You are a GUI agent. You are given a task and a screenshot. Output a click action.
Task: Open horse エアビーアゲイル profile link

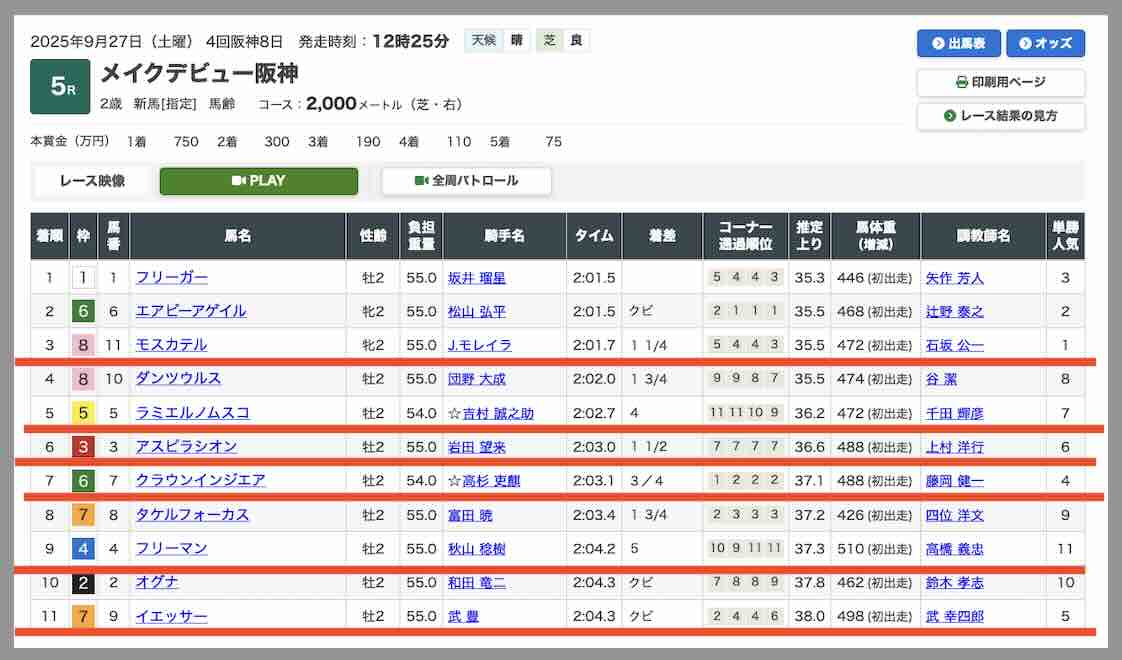coord(190,311)
